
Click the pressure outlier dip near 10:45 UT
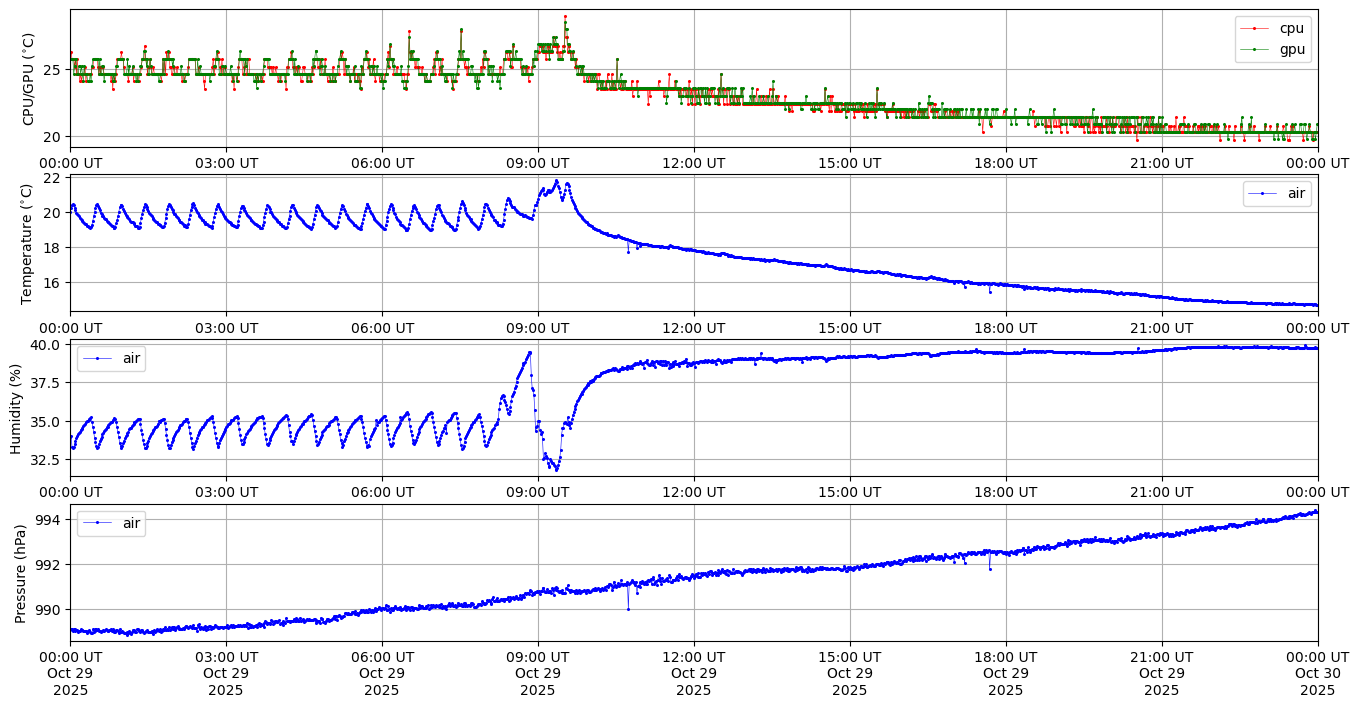coord(628,609)
